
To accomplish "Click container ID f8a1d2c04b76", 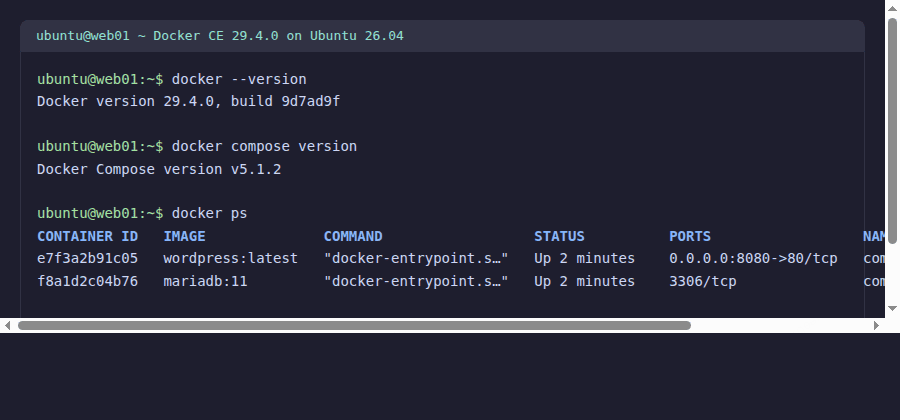I will pos(87,282).
